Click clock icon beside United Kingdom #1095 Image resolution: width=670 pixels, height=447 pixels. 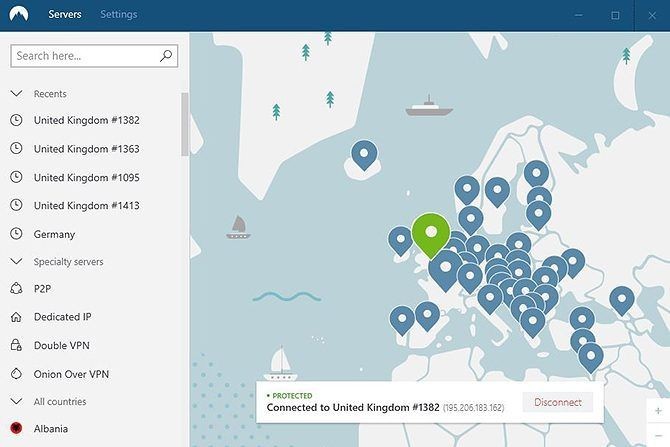point(16,177)
